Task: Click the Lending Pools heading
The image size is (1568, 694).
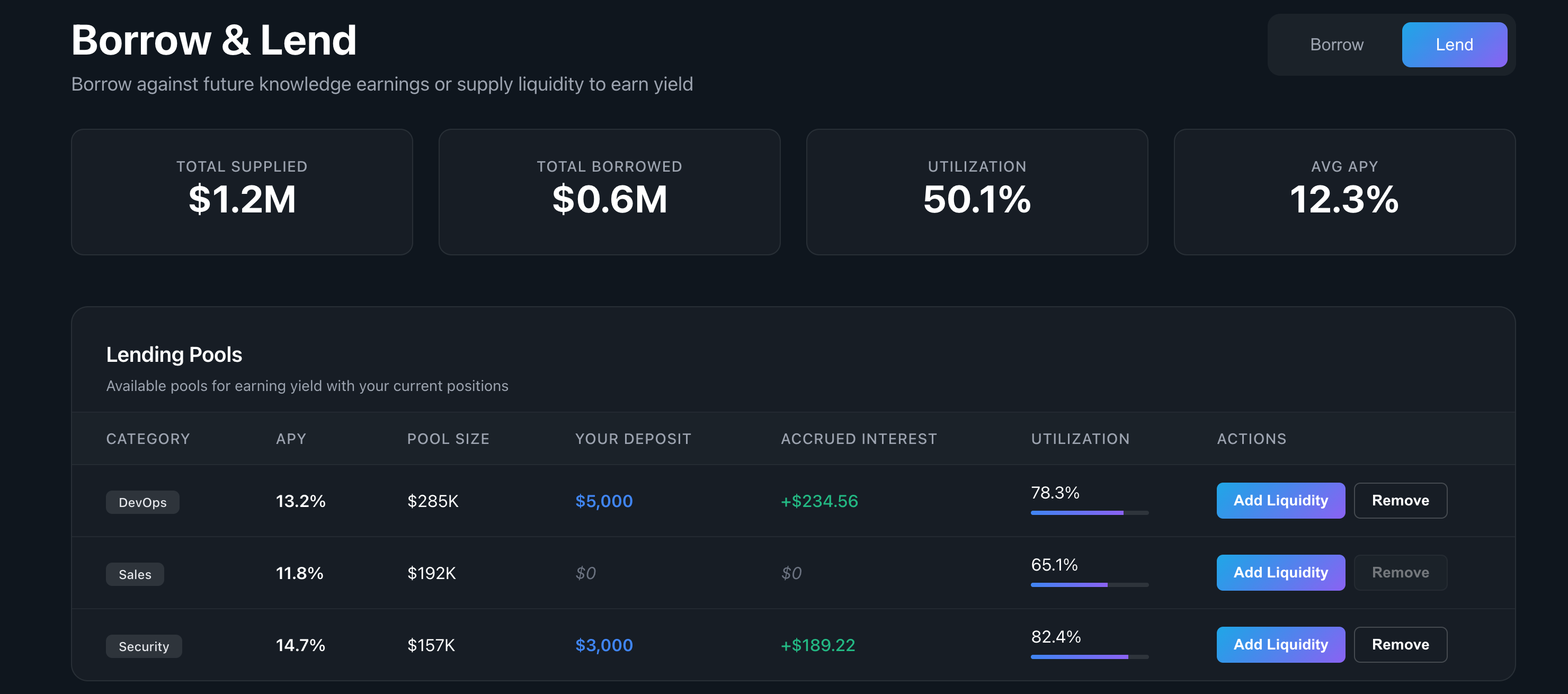Action: (174, 354)
